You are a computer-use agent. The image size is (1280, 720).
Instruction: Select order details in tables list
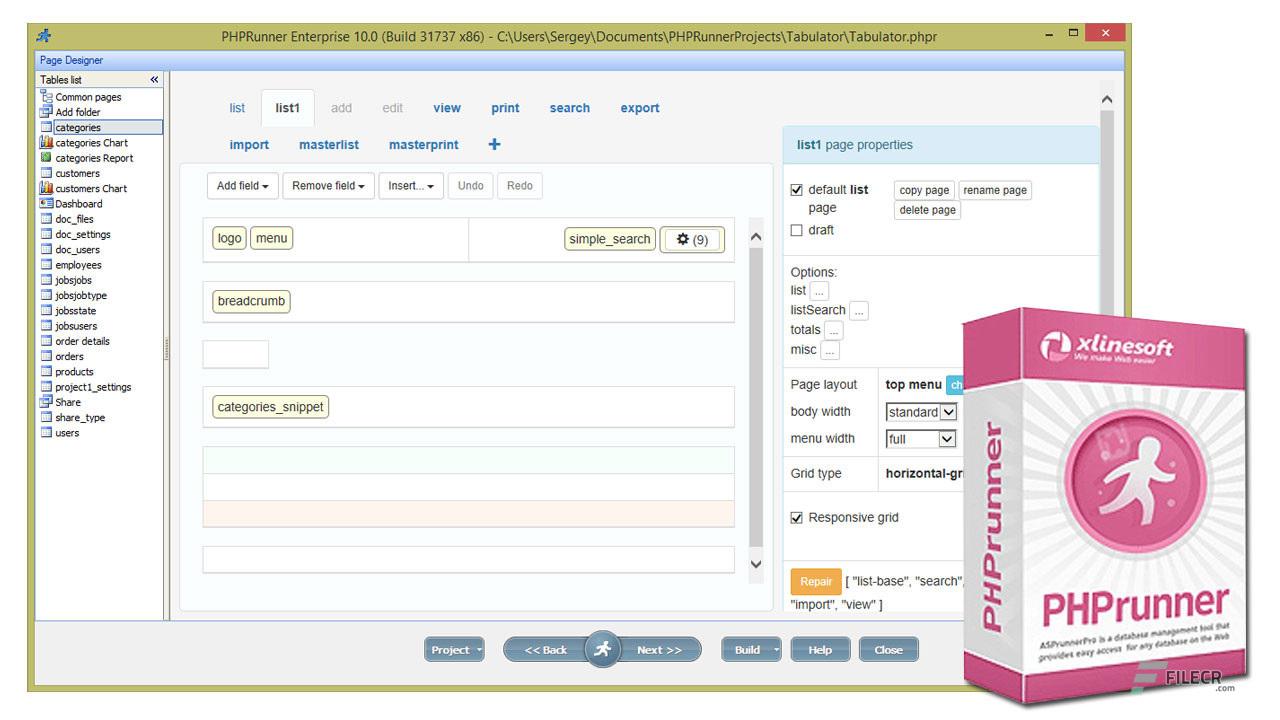click(82, 341)
